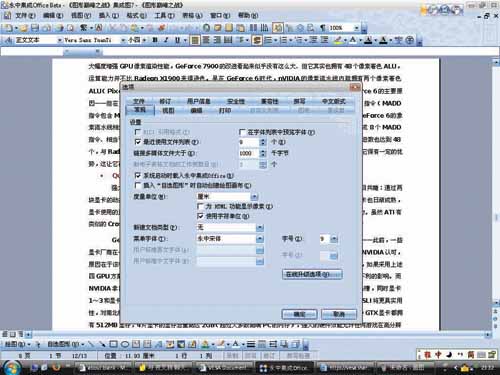Toggle Italic formatting in the toolbar

pyautogui.click(x=166, y=40)
